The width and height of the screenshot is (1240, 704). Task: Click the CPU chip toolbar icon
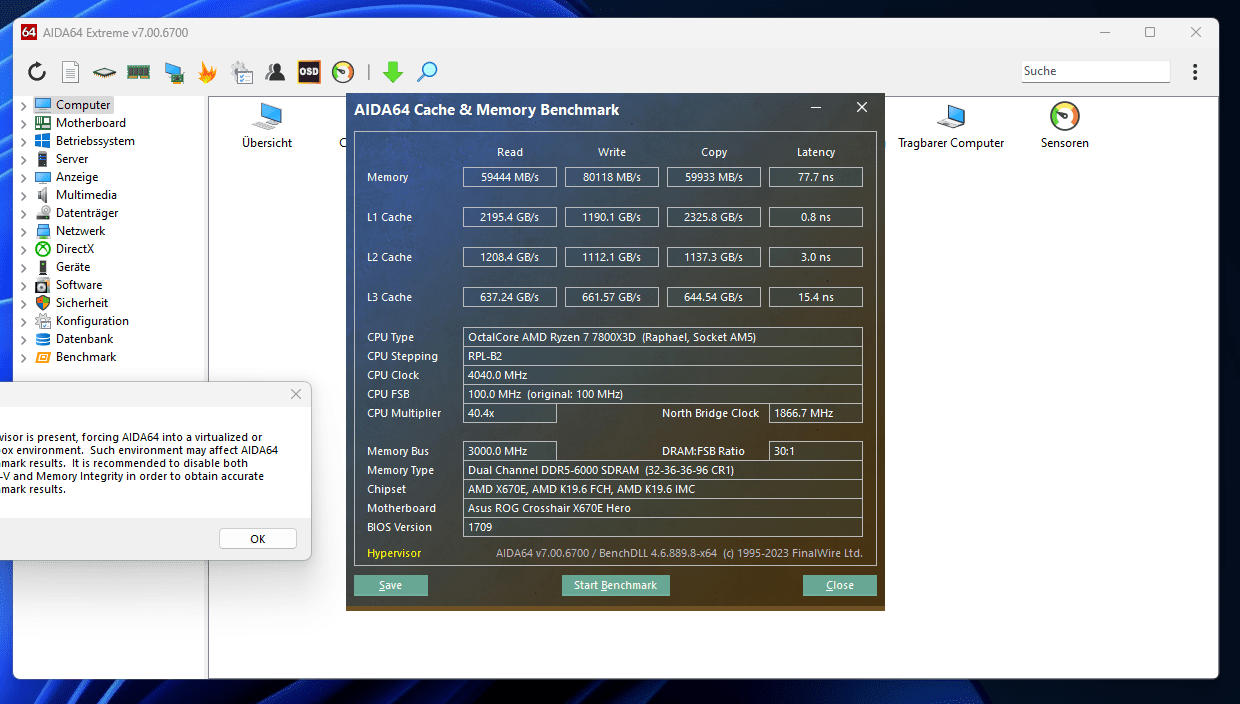pos(104,72)
